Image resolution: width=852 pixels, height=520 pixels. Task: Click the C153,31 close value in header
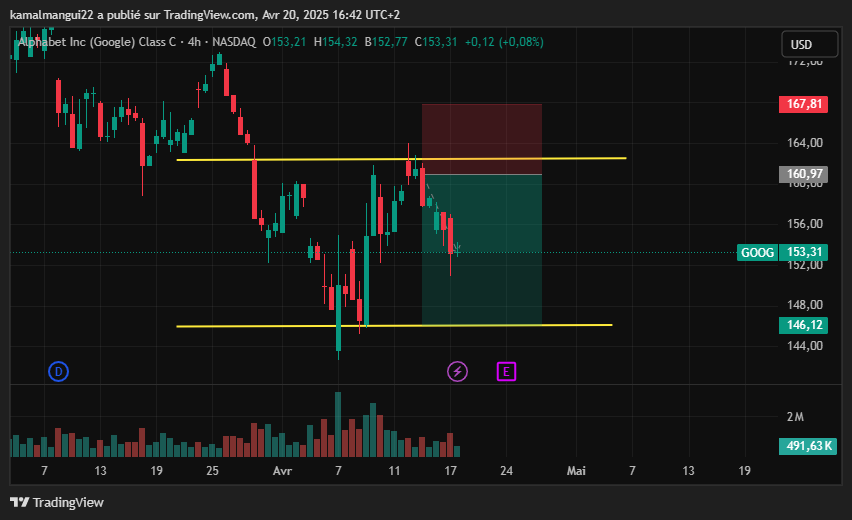click(436, 42)
